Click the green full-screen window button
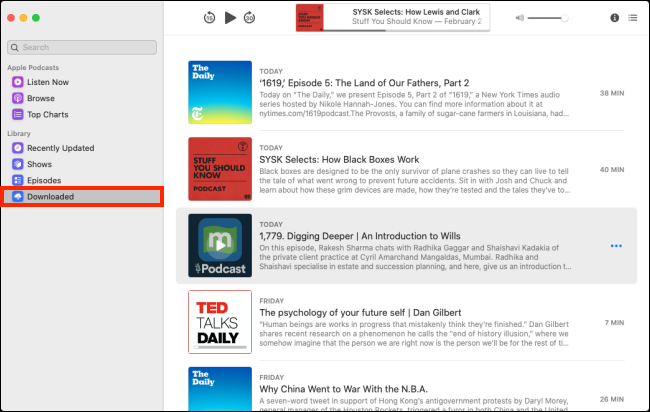Image resolution: width=650 pixels, height=412 pixels. (x=36, y=18)
